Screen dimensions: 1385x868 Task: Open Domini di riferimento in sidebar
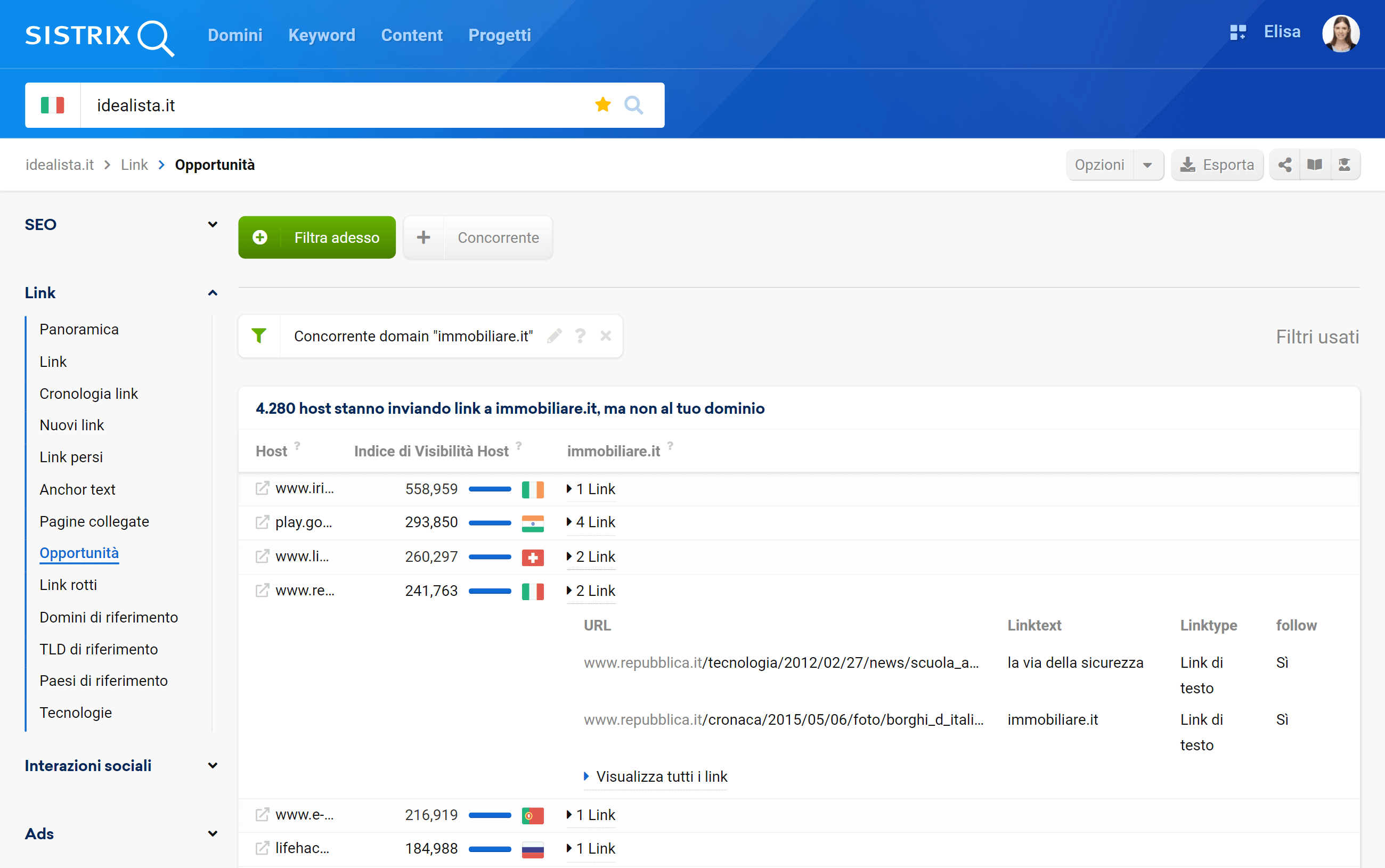(x=109, y=617)
